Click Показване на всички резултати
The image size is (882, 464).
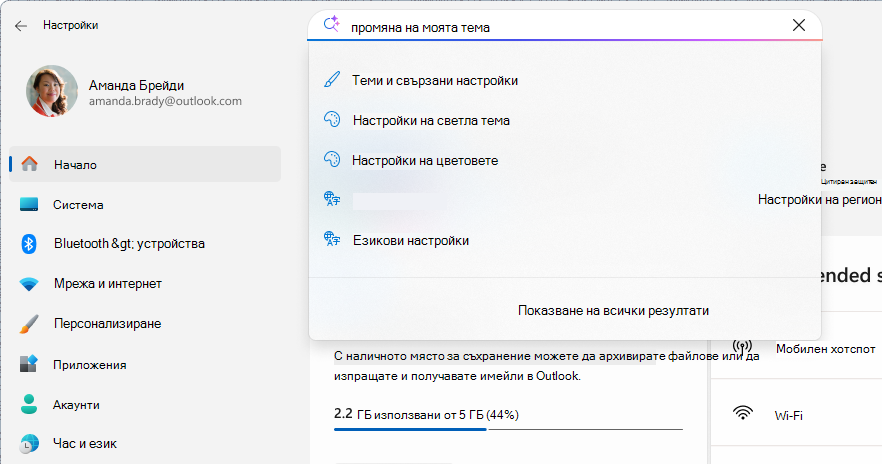pyautogui.click(x=613, y=310)
